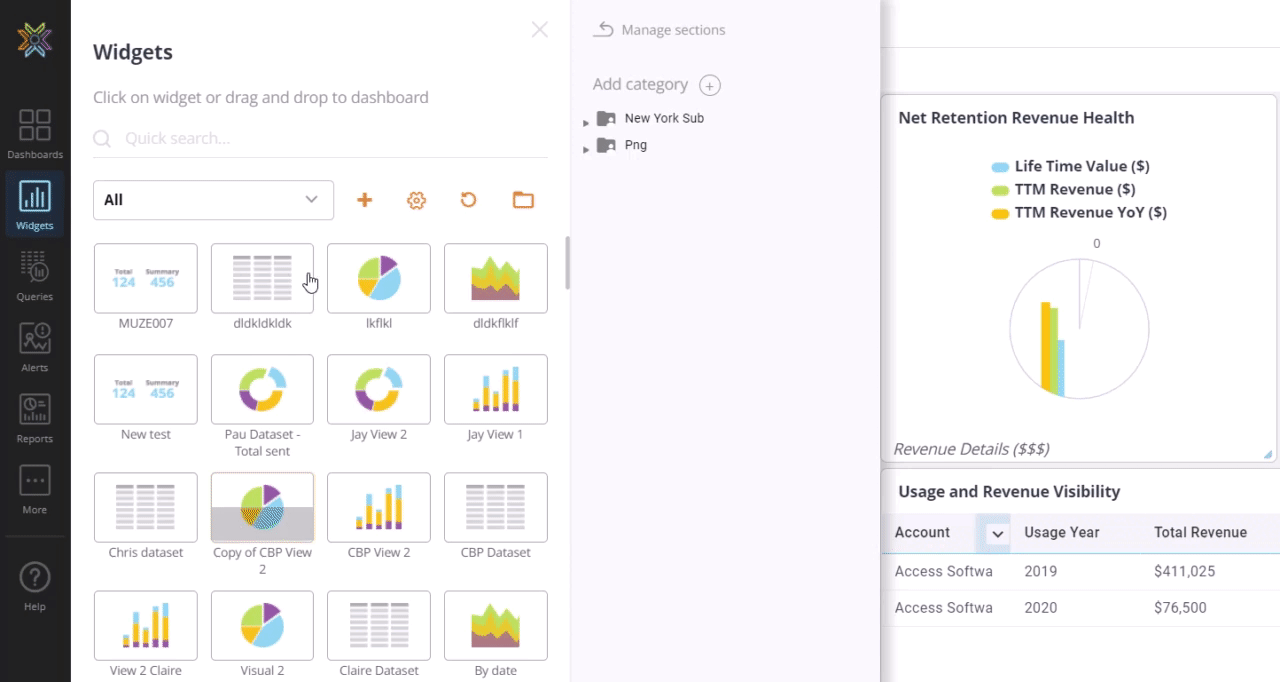Click the More option in sidebar

click(35, 488)
